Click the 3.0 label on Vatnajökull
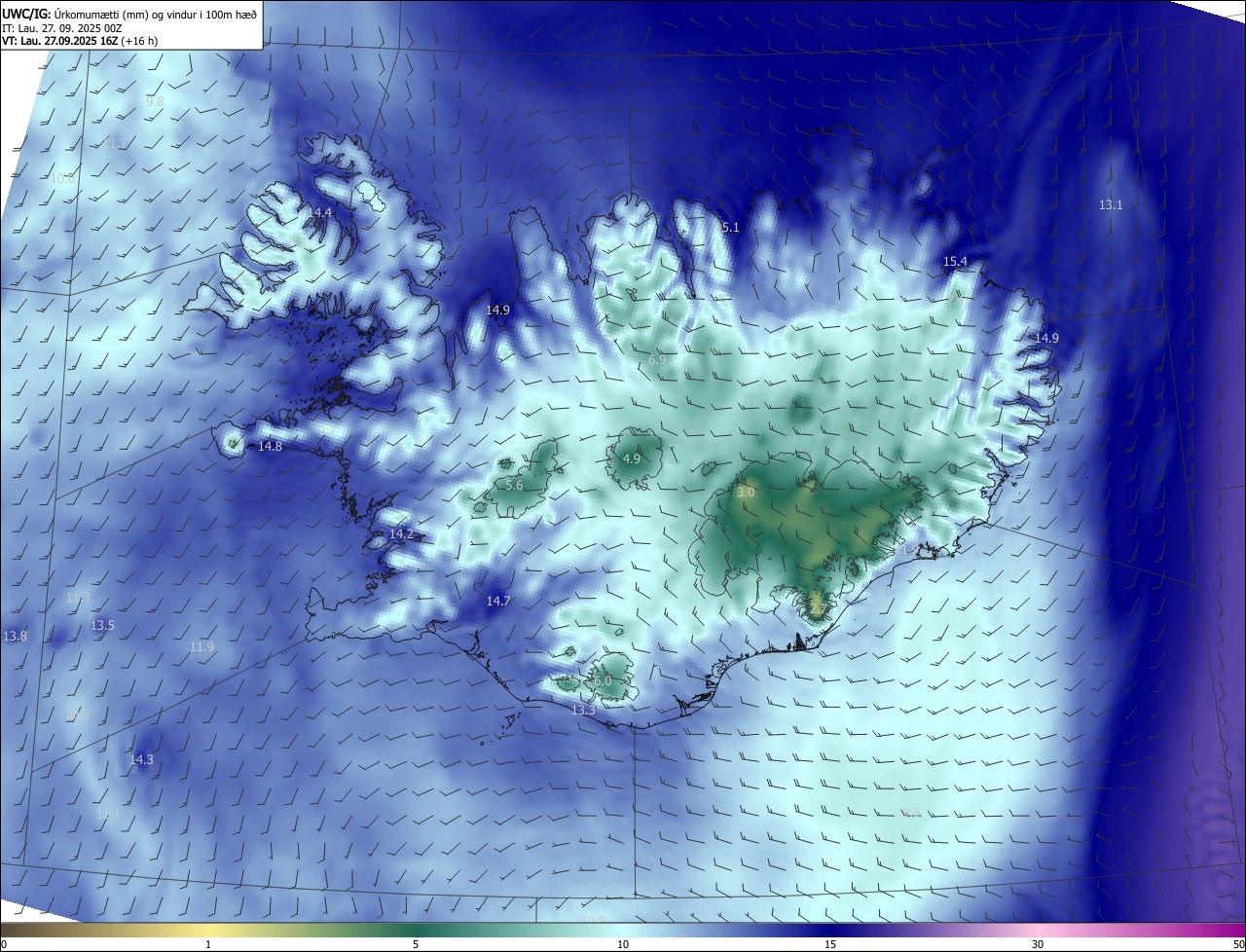The image size is (1246, 952). 746,493
